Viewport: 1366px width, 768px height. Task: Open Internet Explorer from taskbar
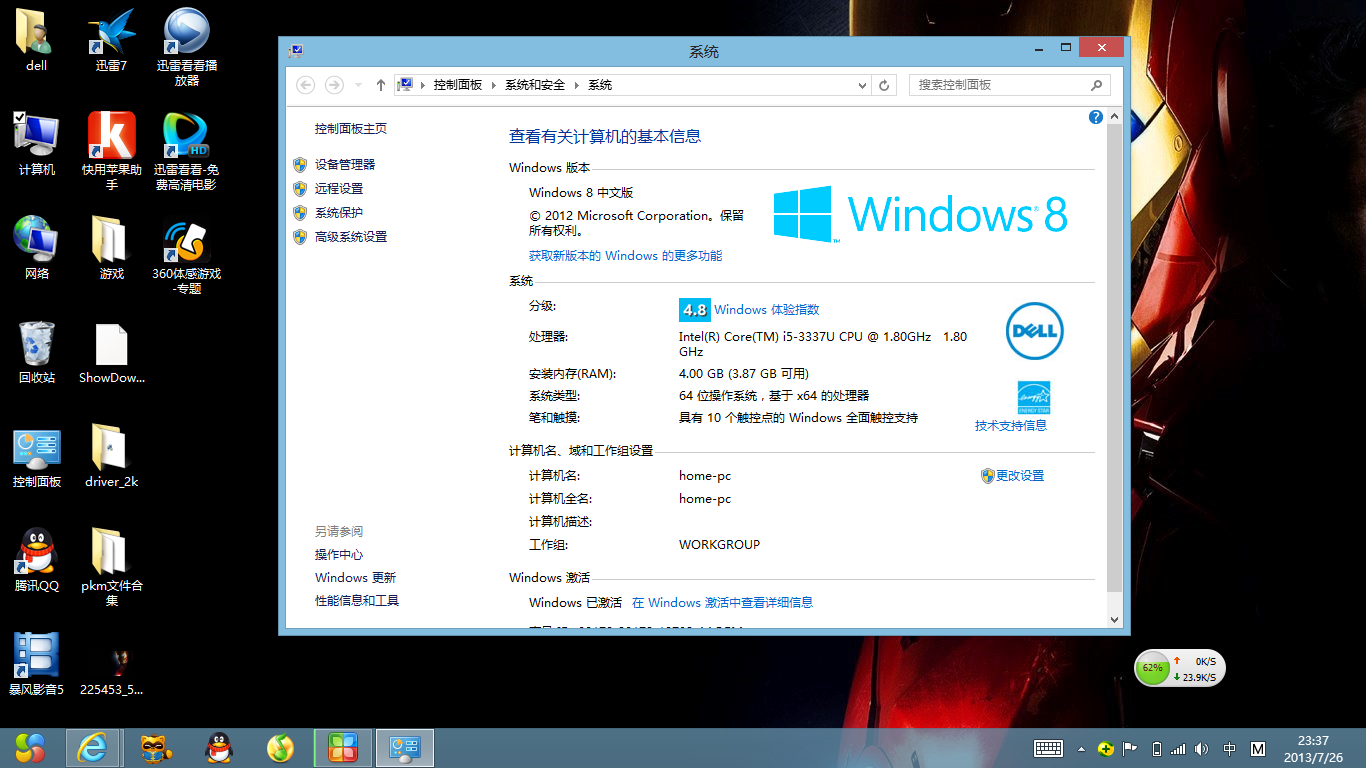93,748
